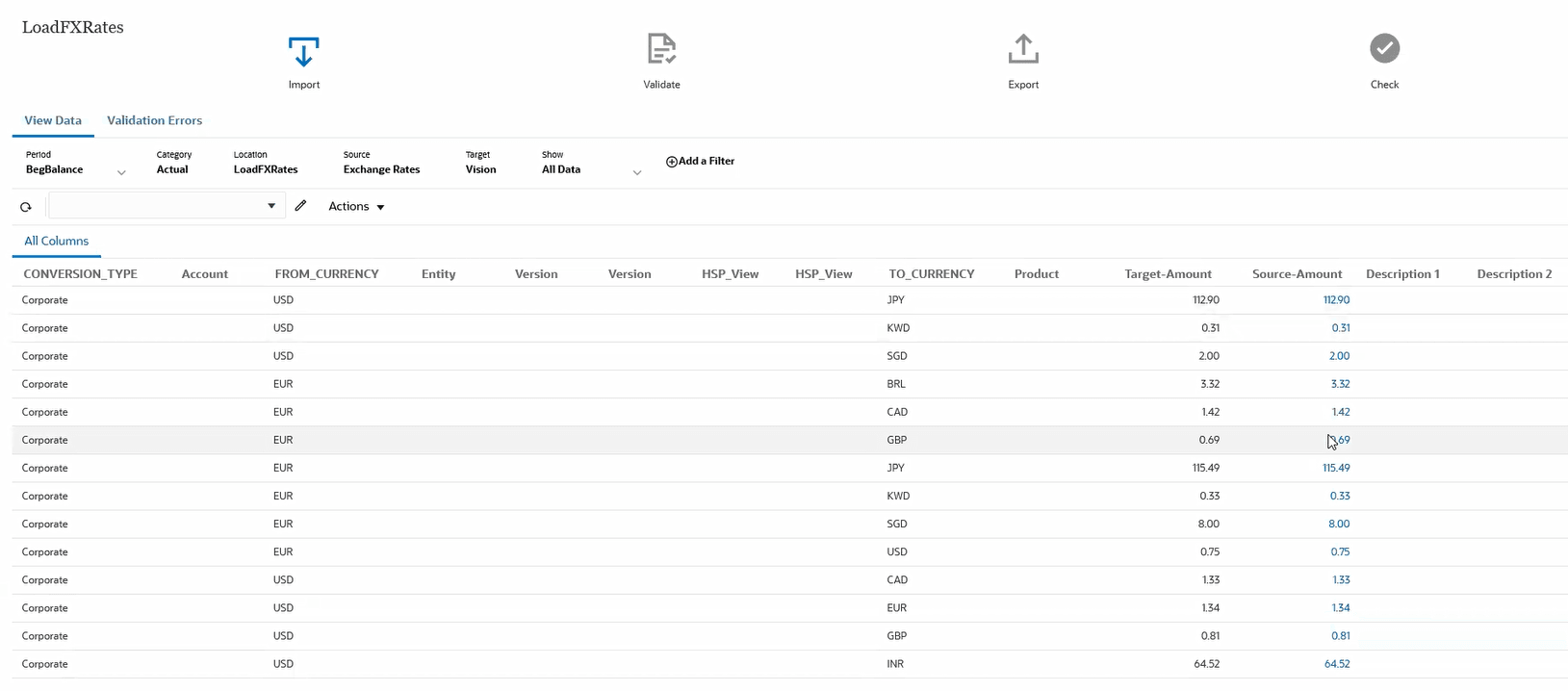Open the 115.49 source amount link
This screenshot has height=691, width=1568.
(1336, 468)
